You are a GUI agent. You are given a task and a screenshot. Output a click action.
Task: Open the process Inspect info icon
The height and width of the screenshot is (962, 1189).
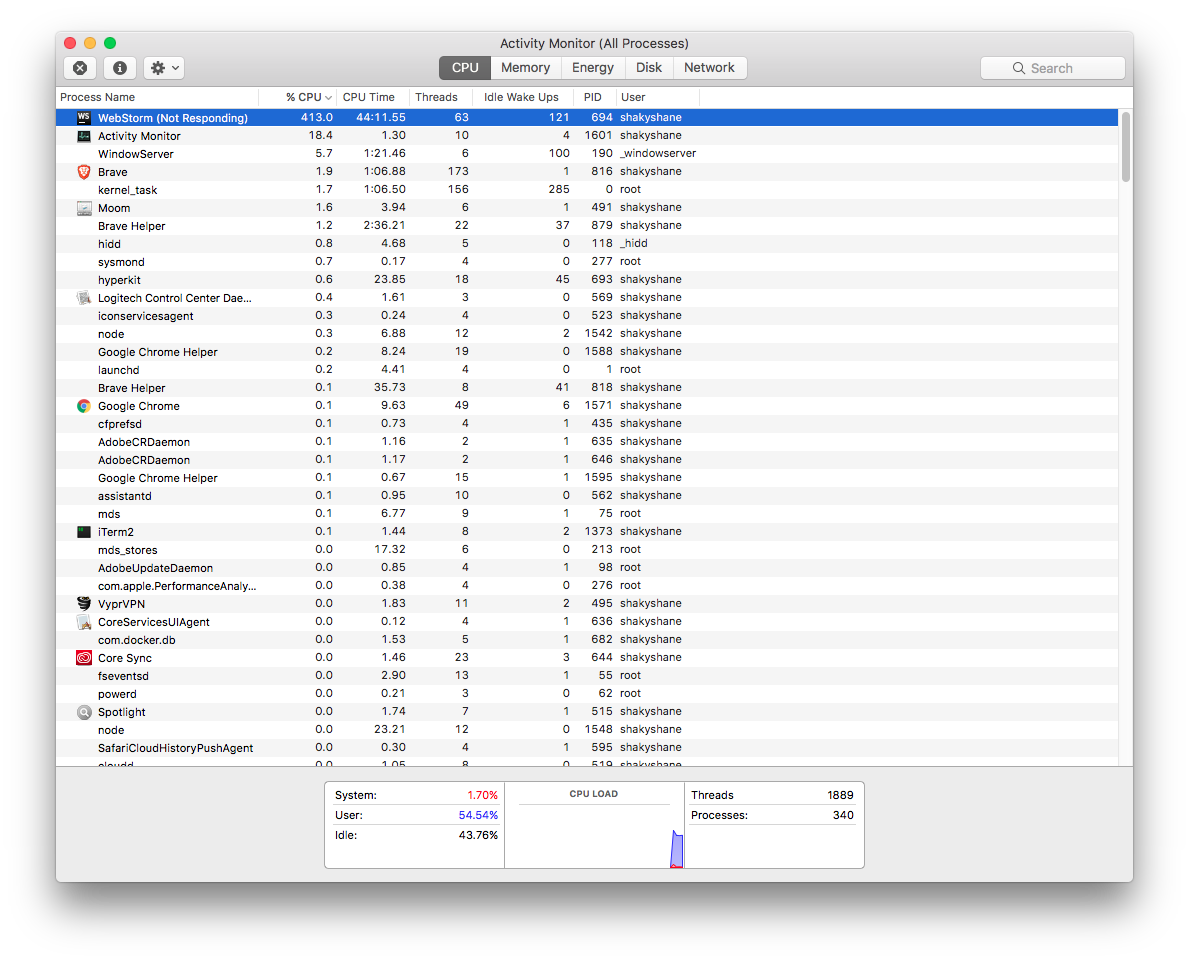[120, 68]
